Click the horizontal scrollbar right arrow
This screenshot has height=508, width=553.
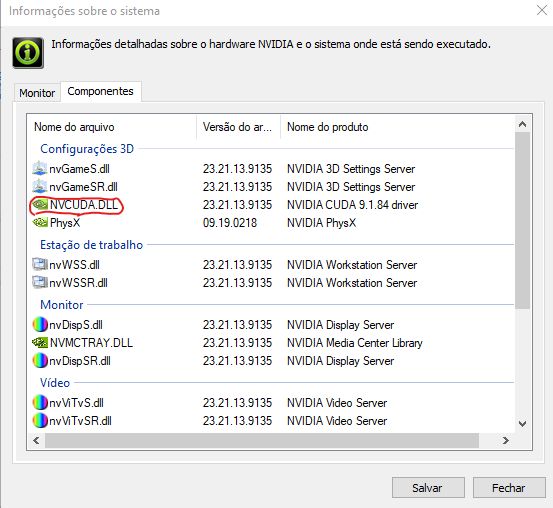[506, 440]
